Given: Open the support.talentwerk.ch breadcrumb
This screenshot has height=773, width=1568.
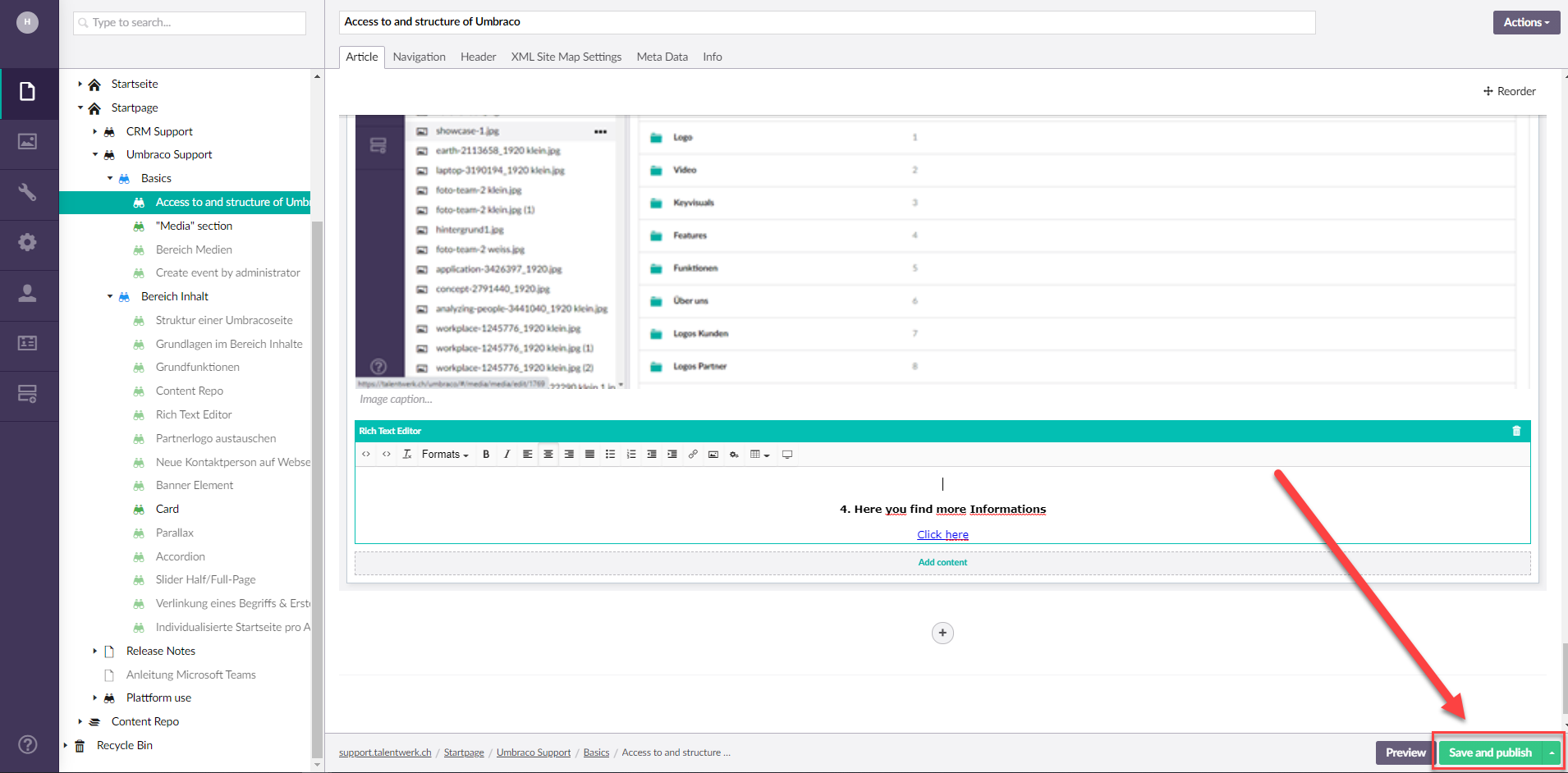Looking at the screenshot, I should (x=385, y=752).
